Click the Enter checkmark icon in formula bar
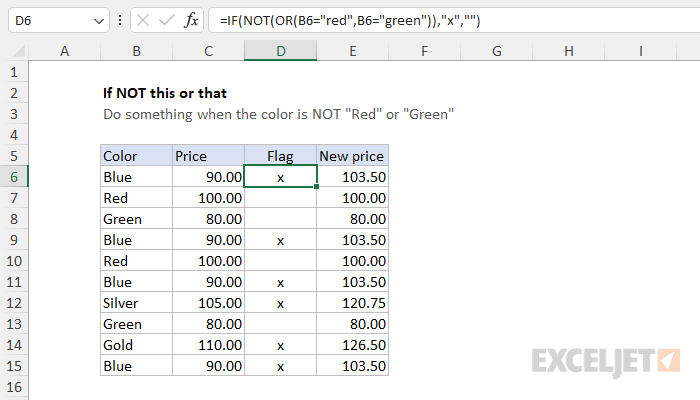Viewport: 700px width, 400px height. pos(167,20)
